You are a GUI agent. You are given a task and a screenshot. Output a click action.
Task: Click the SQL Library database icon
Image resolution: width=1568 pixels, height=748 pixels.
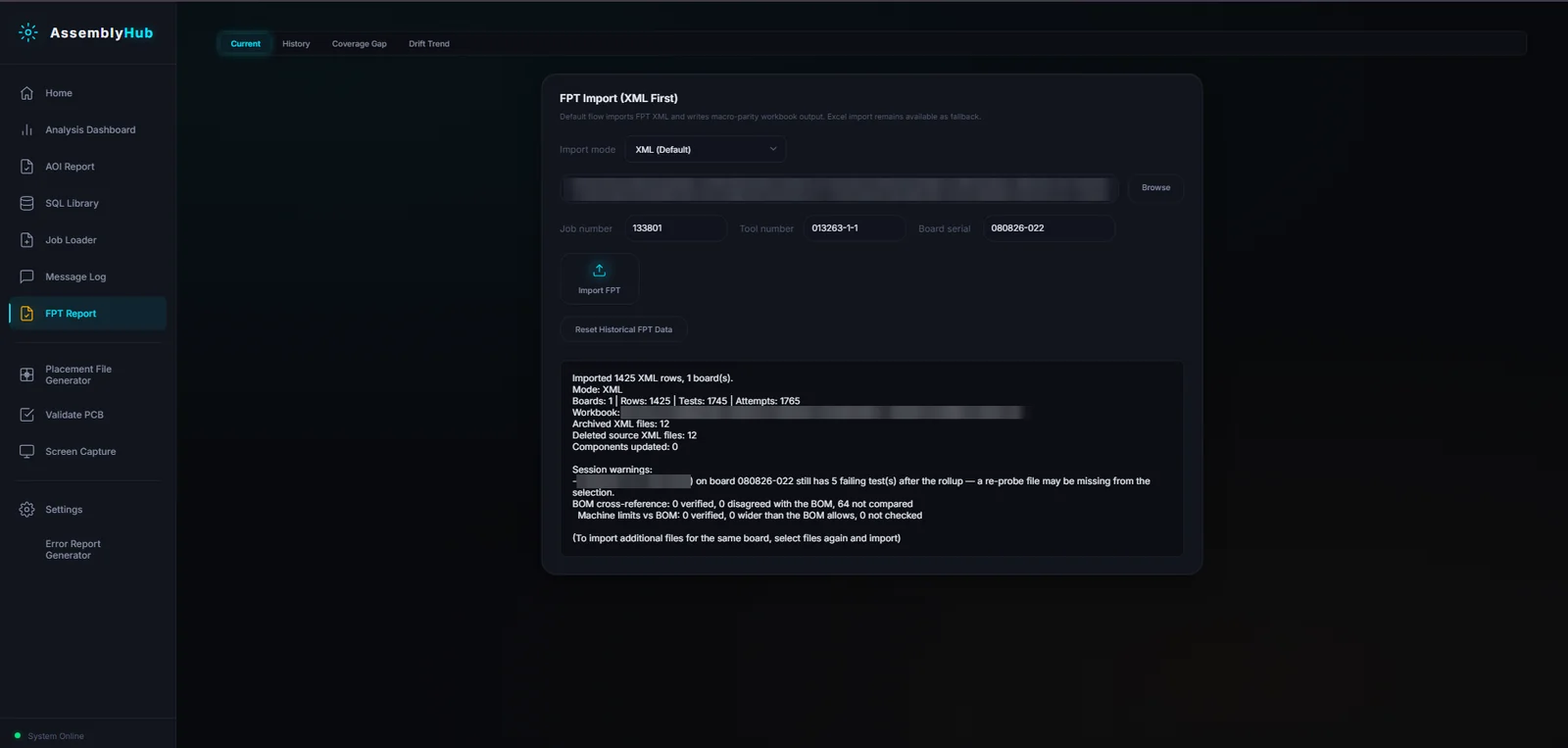pos(26,203)
